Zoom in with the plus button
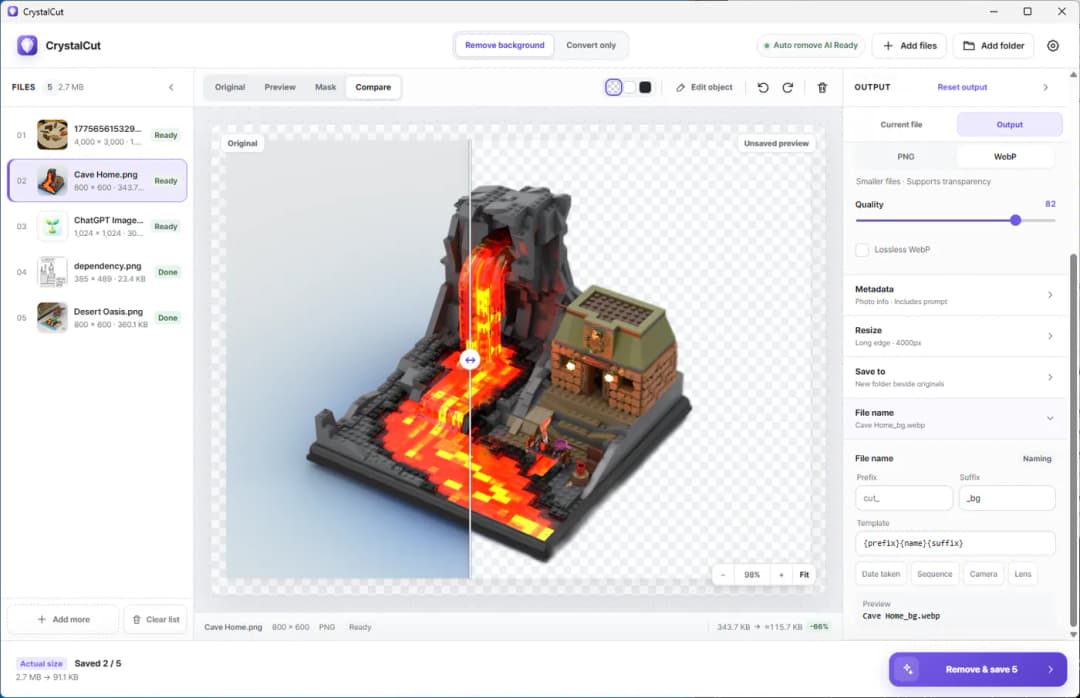Viewport: 1080px width, 698px height. [781, 575]
